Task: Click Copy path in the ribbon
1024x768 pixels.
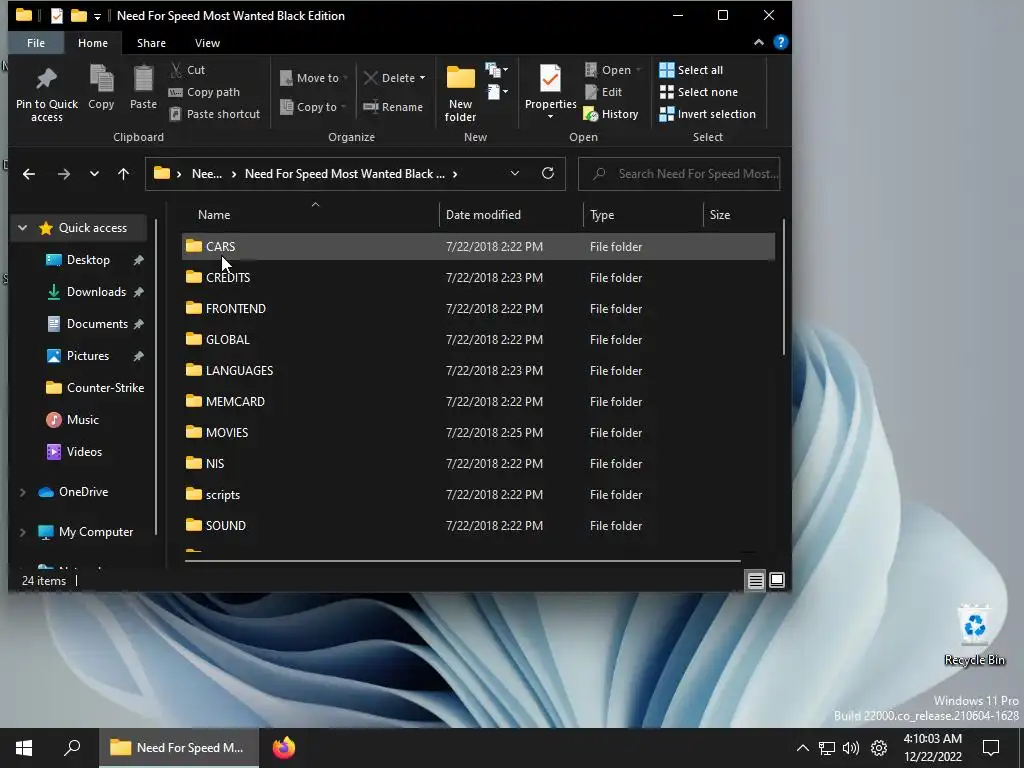Action: click(204, 92)
